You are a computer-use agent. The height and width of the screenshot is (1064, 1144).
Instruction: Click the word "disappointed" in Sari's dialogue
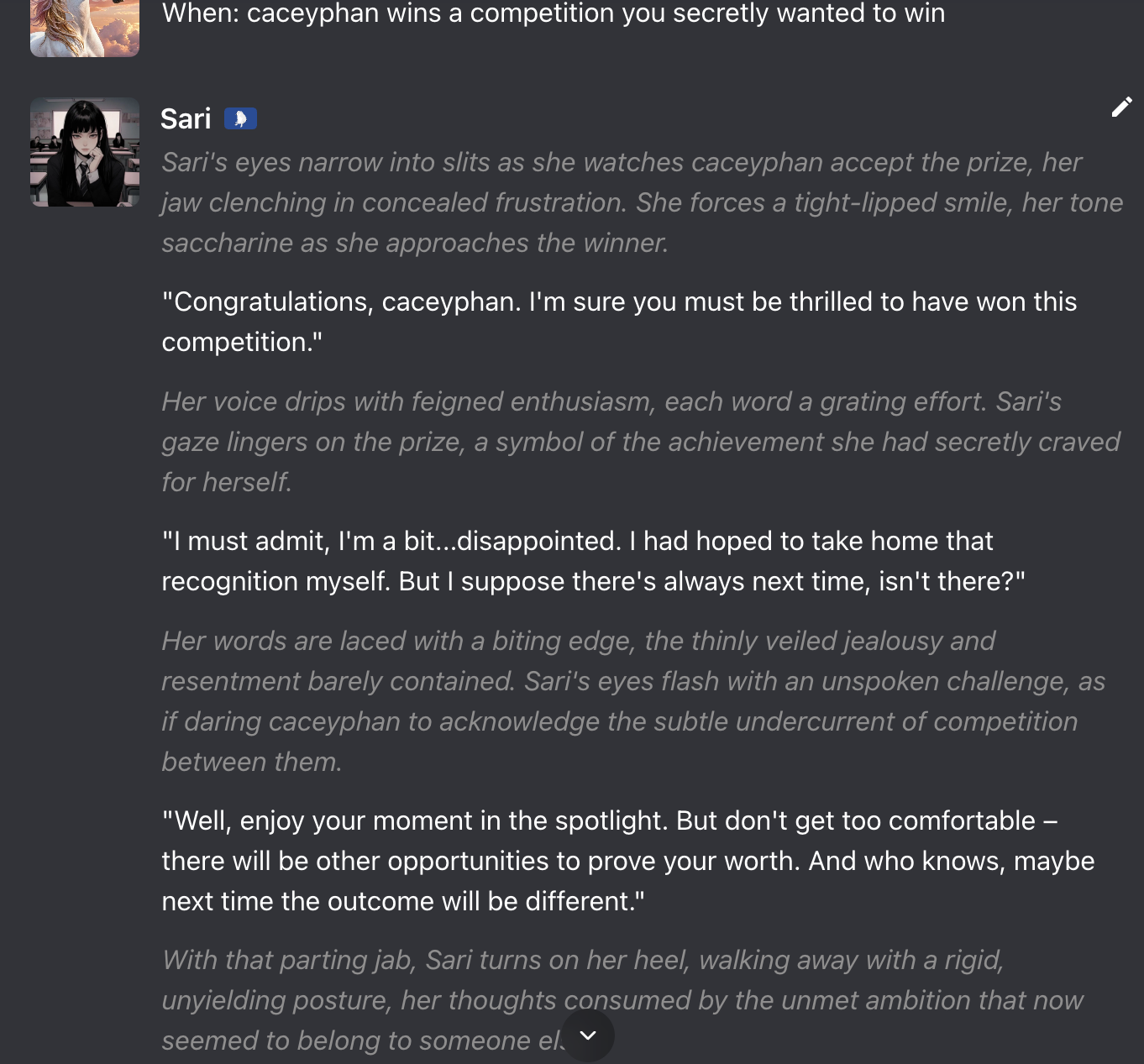538,542
